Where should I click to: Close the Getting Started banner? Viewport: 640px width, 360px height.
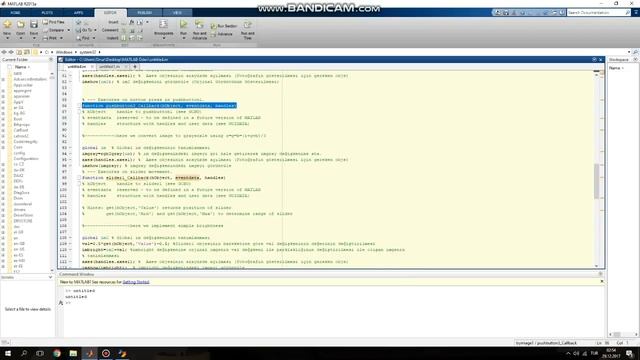pos(602,282)
